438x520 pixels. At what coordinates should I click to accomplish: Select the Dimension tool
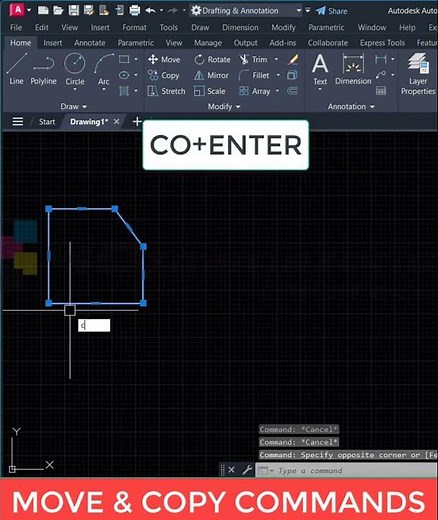pos(353,69)
